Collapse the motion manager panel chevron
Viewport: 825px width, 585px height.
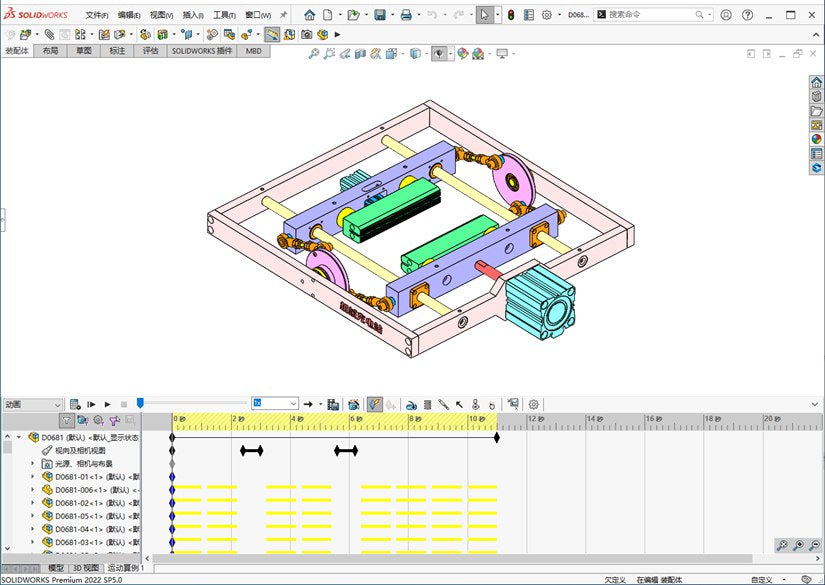(814, 404)
